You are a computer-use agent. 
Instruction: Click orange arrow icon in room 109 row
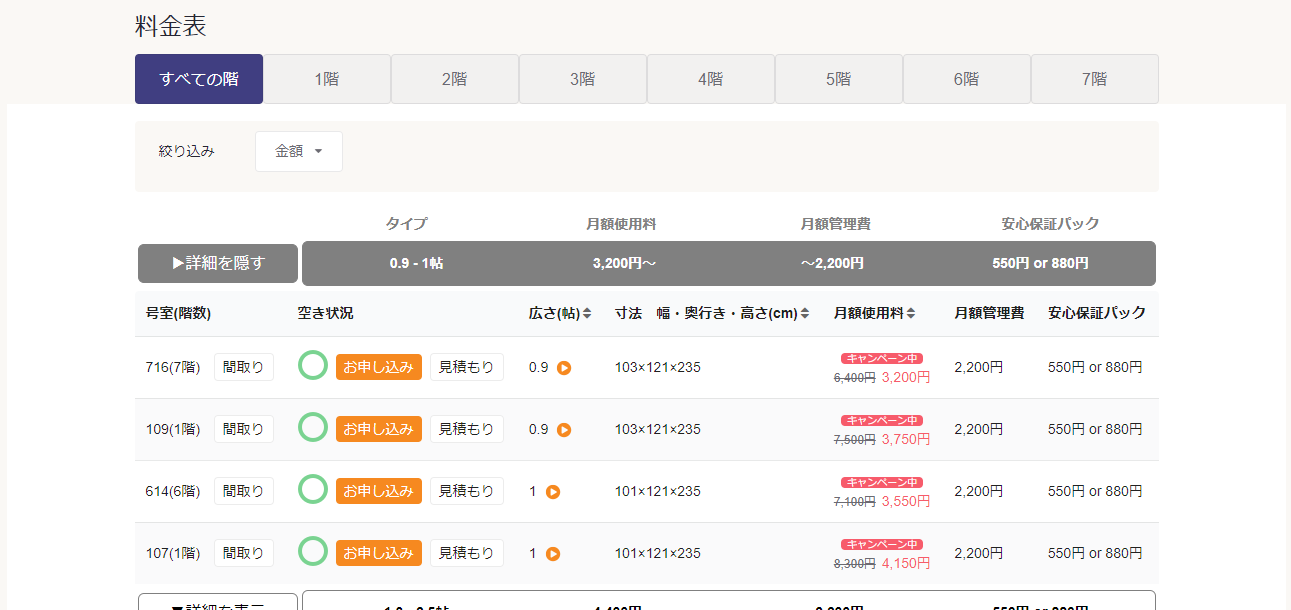(x=564, y=430)
